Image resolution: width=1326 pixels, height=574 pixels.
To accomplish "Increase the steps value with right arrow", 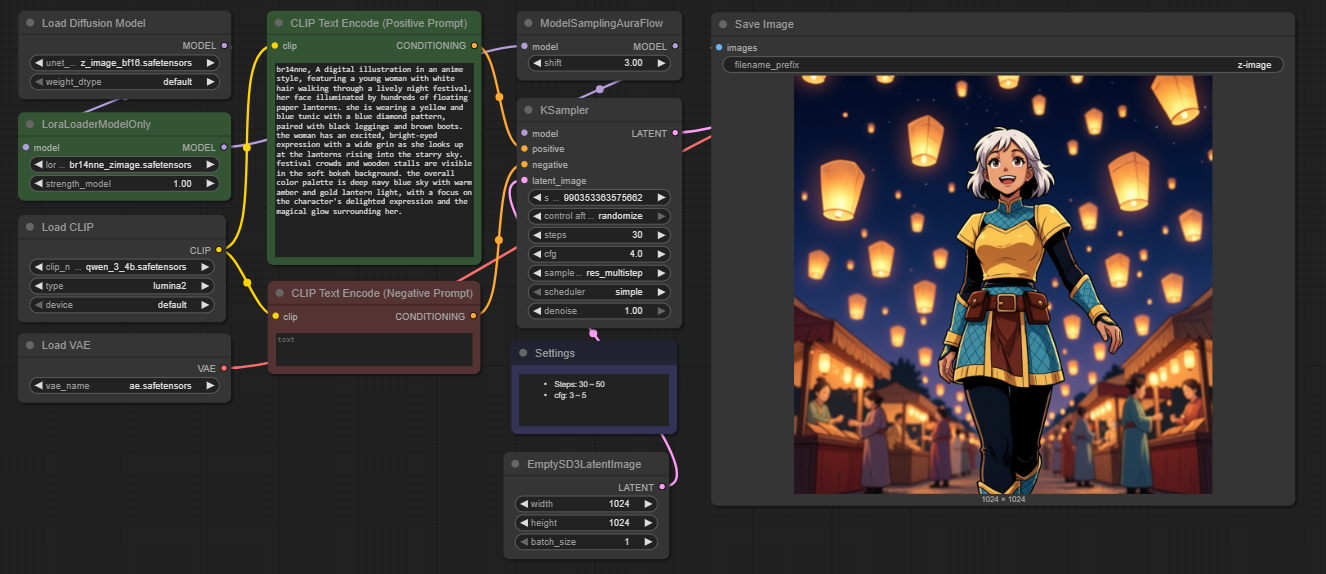I will click(x=661, y=235).
